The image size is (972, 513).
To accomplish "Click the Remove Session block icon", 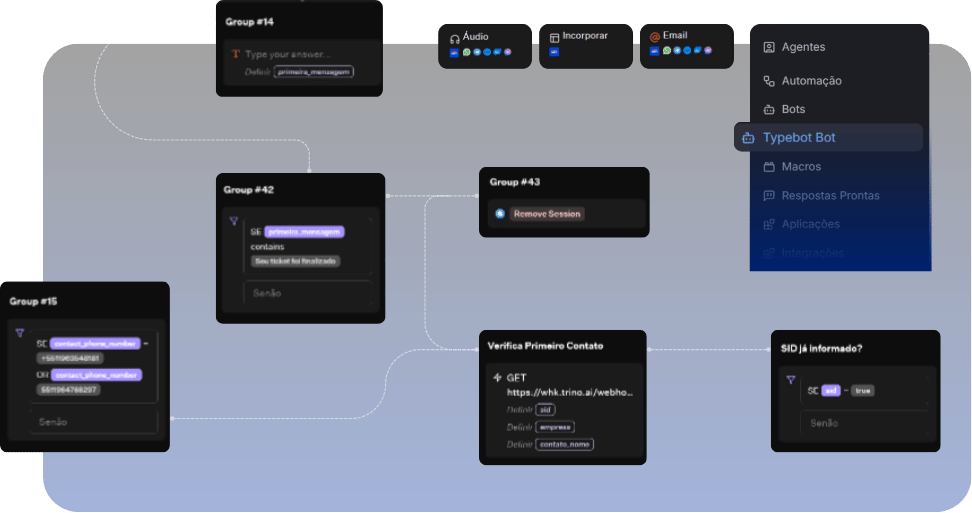I will pyautogui.click(x=500, y=214).
